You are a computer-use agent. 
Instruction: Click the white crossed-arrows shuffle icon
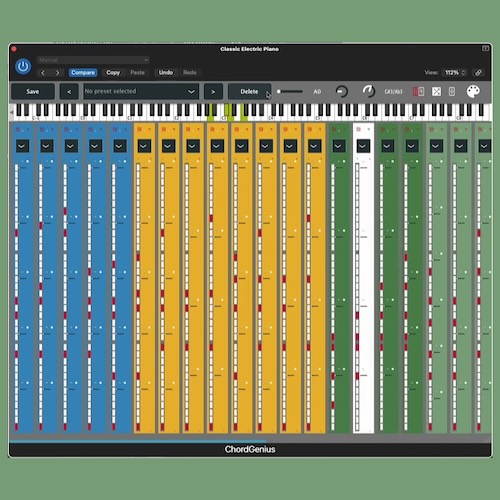coord(436,91)
